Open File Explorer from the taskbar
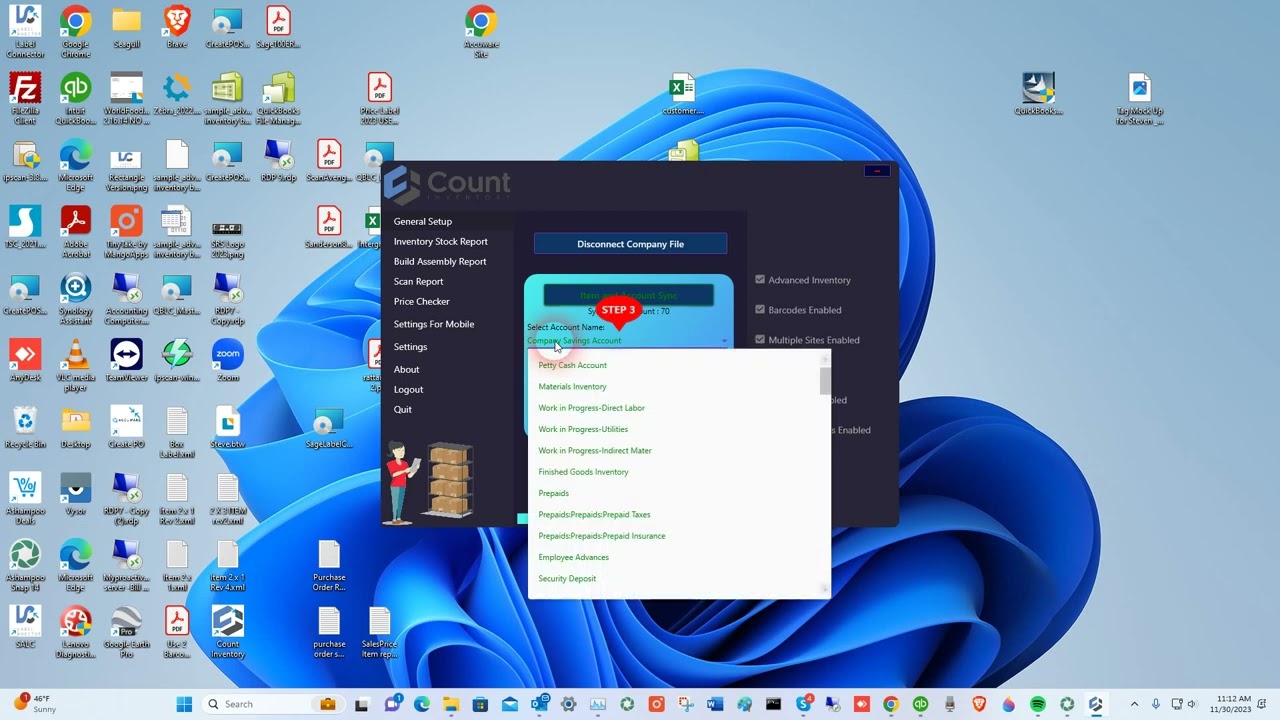Screen dimensions: 1280x720 tap(451, 704)
